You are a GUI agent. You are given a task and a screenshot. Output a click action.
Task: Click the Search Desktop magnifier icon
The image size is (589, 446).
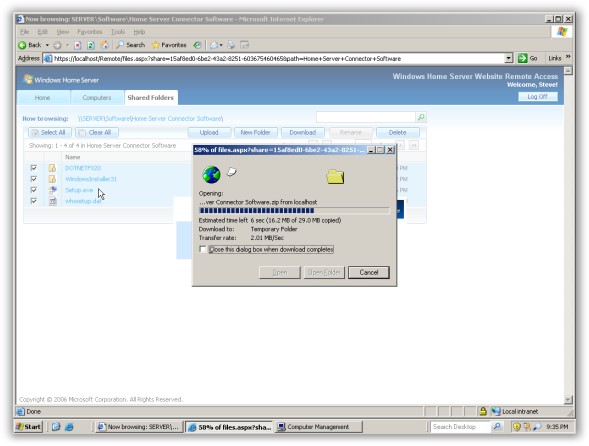click(x=497, y=426)
